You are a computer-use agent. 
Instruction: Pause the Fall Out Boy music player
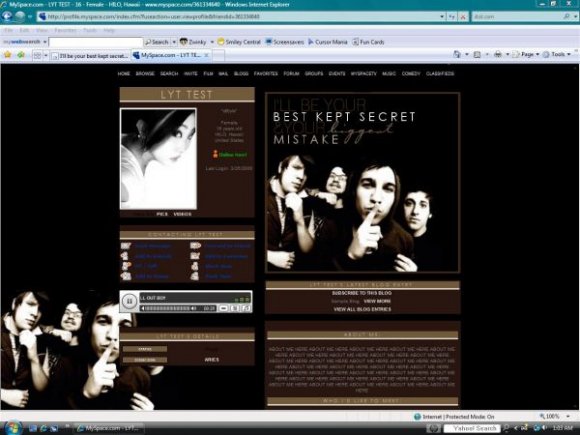point(129,301)
